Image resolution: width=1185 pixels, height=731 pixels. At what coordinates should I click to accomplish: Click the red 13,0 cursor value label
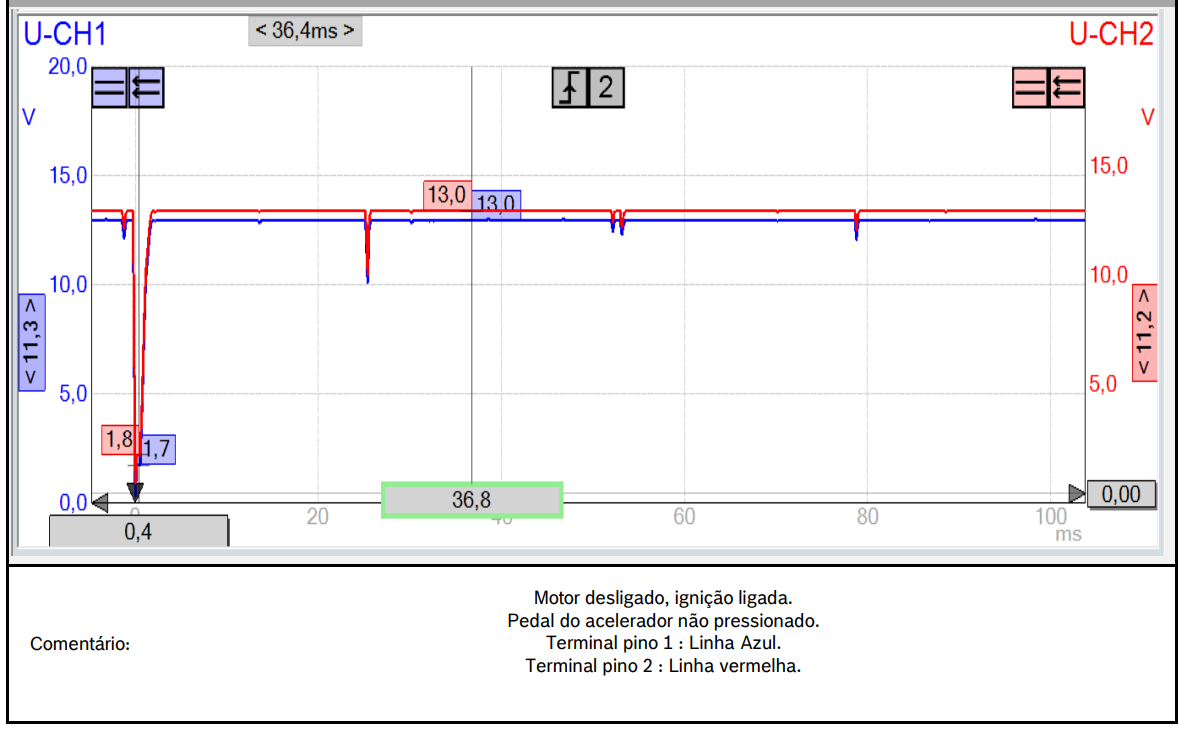446,195
